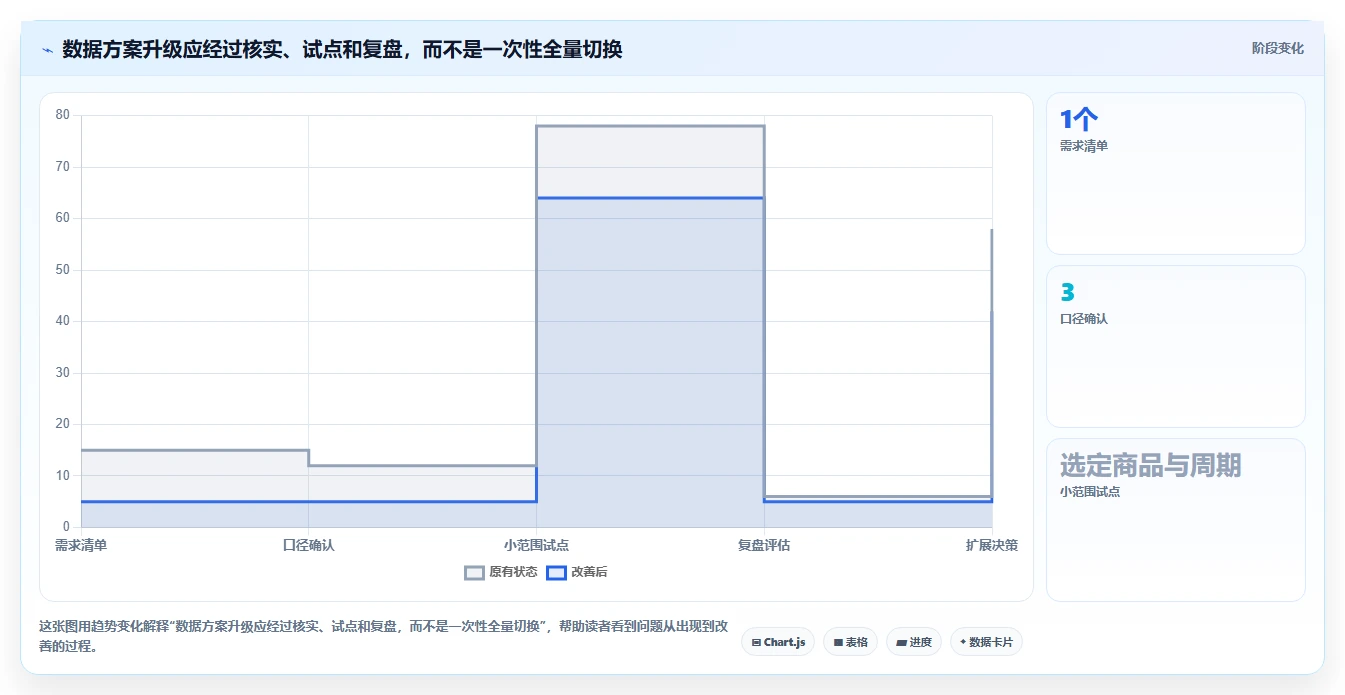Click the 50 y-axis value

63,270
